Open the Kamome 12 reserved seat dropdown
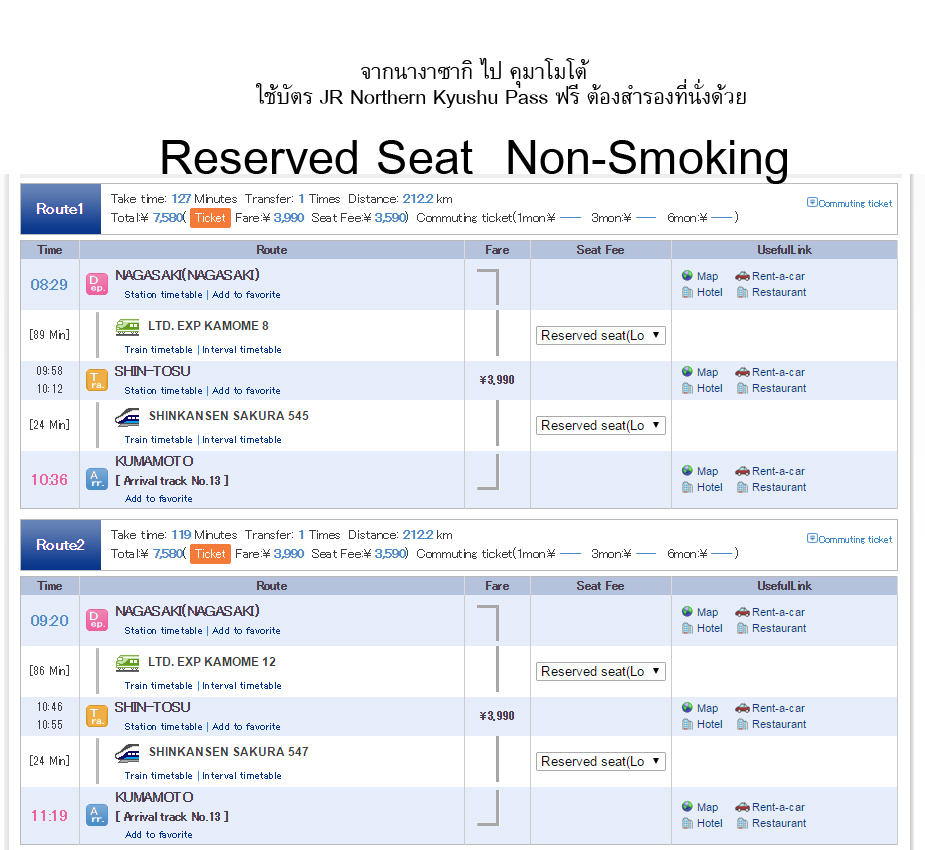 click(x=600, y=672)
